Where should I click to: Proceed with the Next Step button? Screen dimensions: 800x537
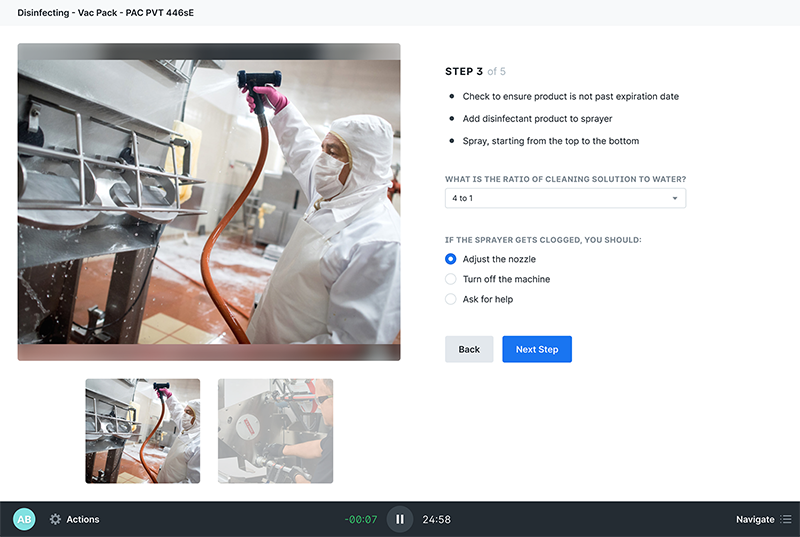537,349
